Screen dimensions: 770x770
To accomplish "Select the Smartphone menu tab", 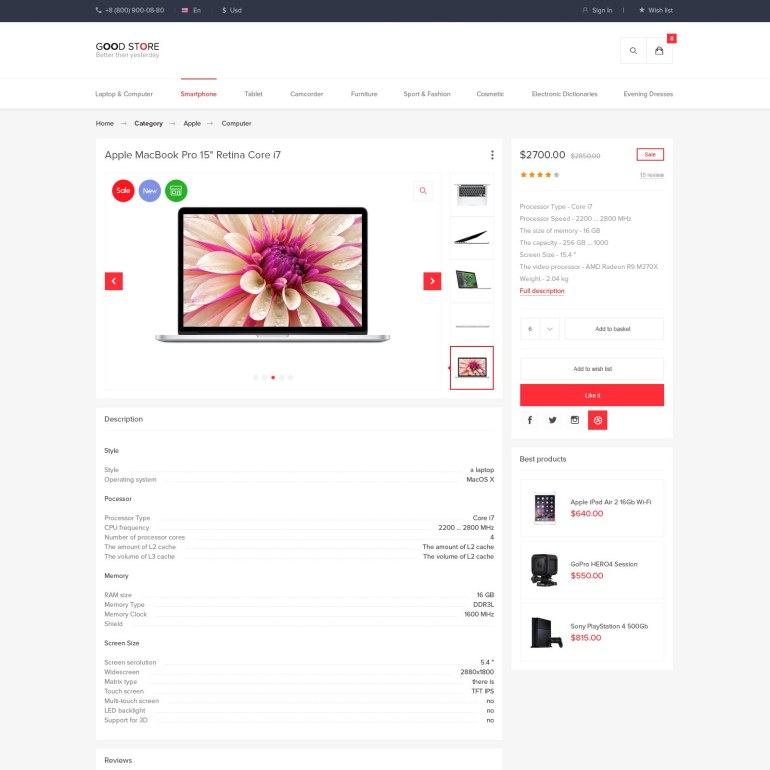I will pyautogui.click(x=198, y=94).
